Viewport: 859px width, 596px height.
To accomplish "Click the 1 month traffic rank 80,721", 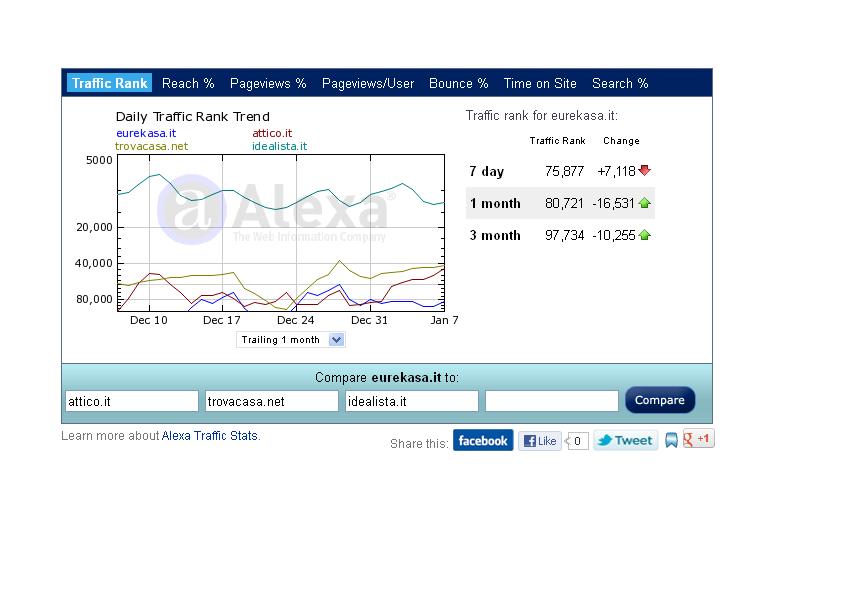I will (x=564, y=203).
